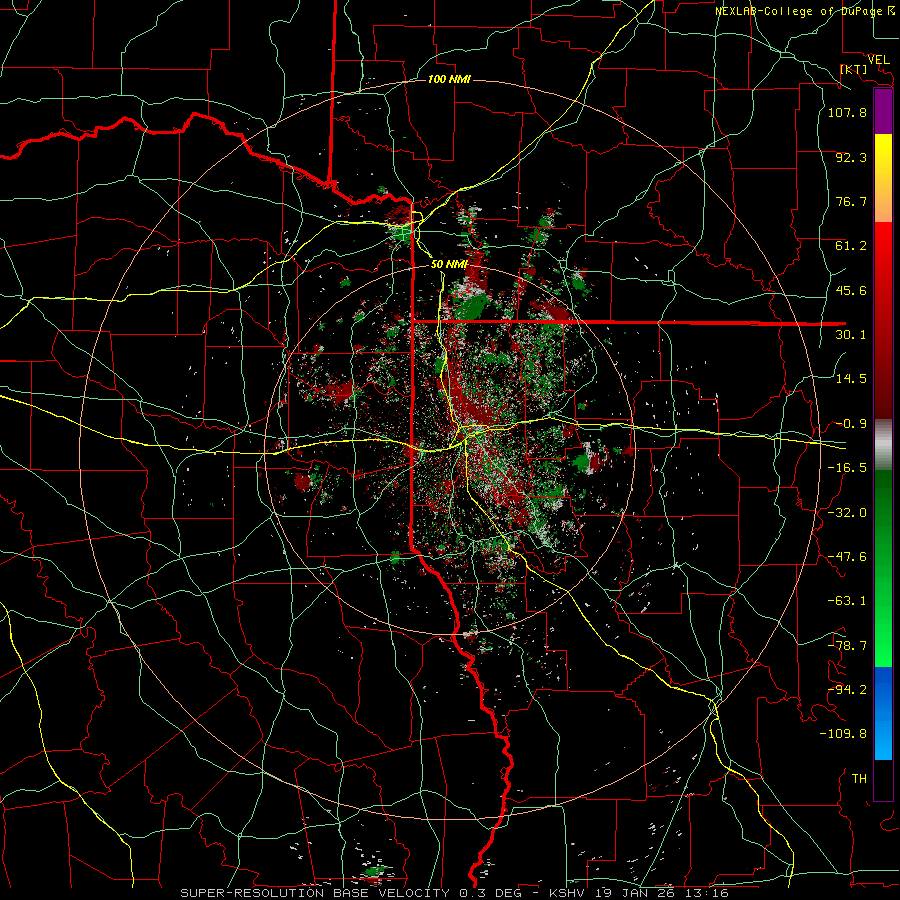The image size is (900, 900).
Task: Click the TH legend label
Action: pyautogui.click(x=859, y=779)
